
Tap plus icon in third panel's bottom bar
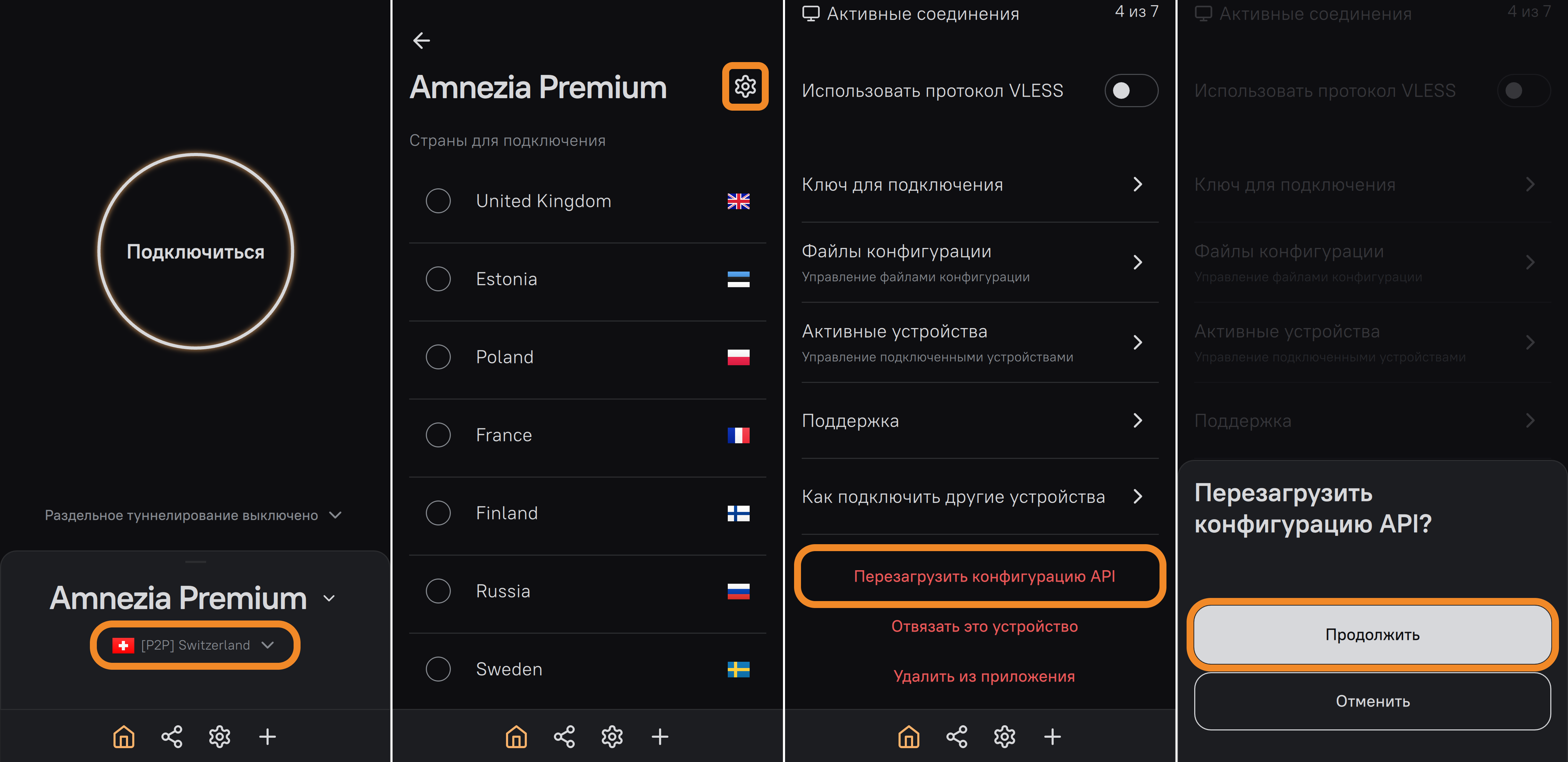coord(1052,736)
